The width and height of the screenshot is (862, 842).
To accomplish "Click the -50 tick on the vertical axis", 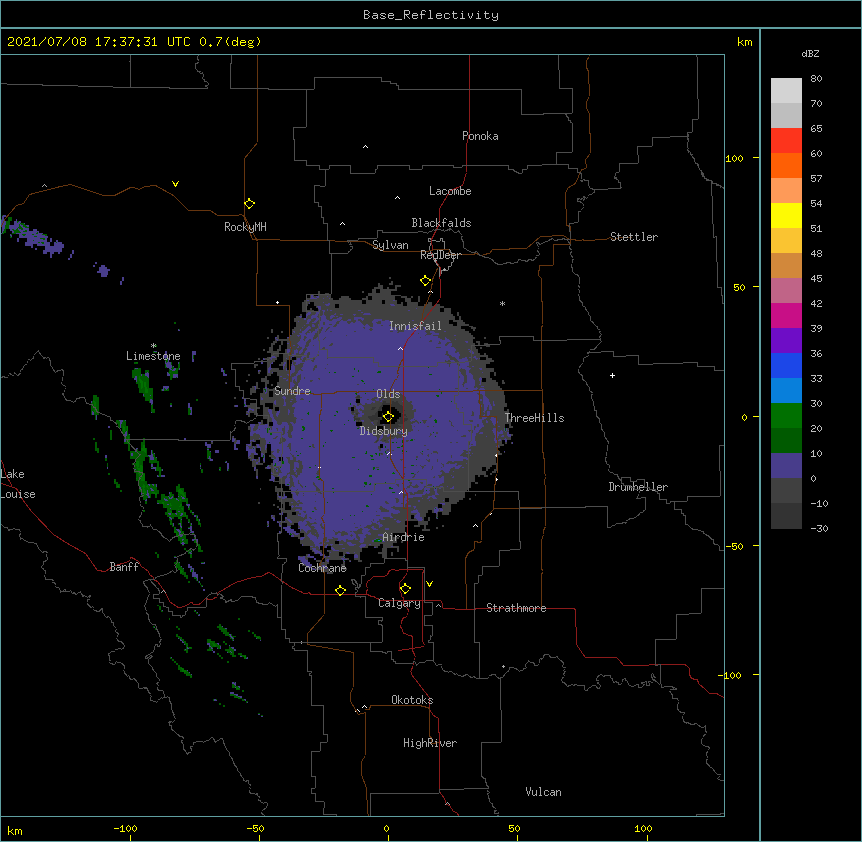I will click(x=734, y=546).
